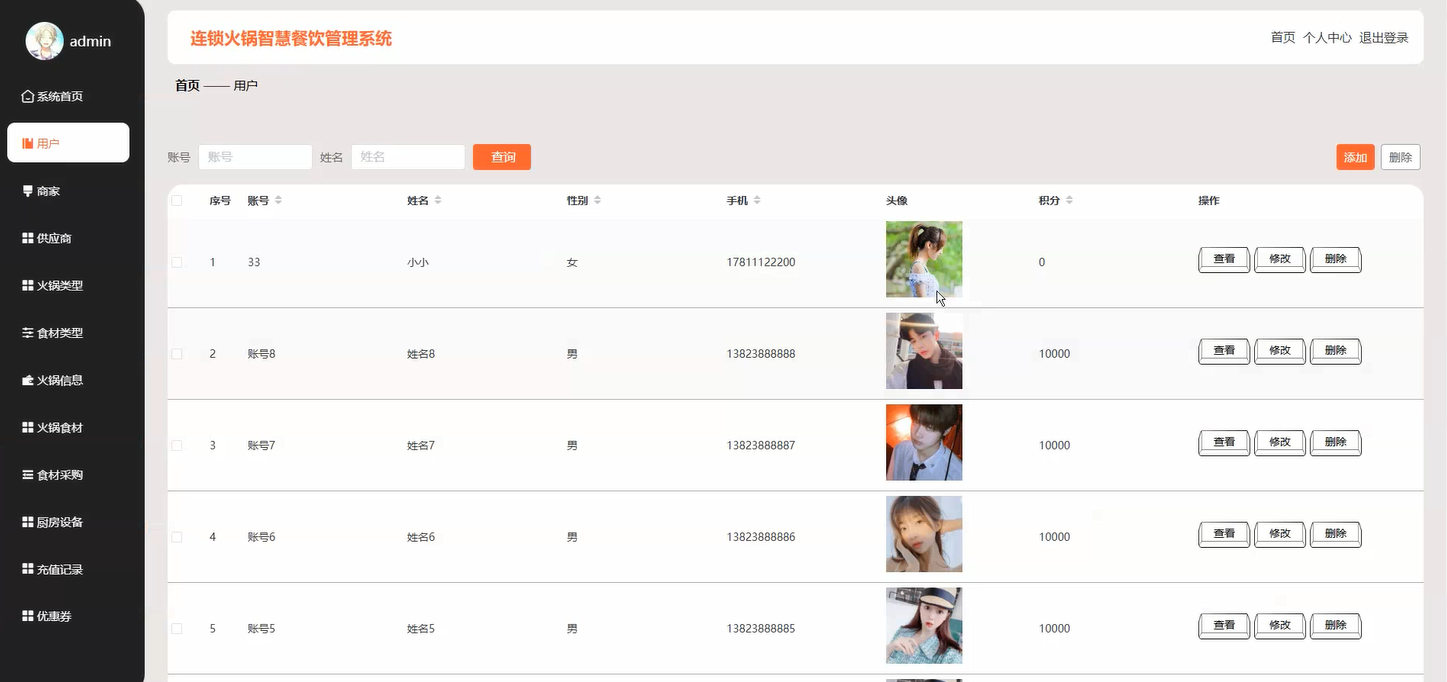1447x682 pixels.
Task: Click 删除 in the 账号8 row
Action: (1336, 352)
